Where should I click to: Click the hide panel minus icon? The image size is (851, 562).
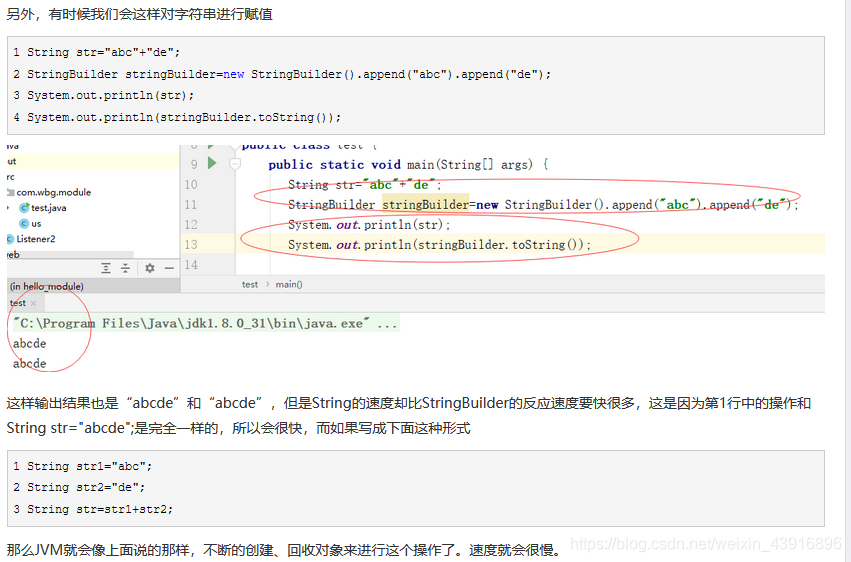point(169,268)
